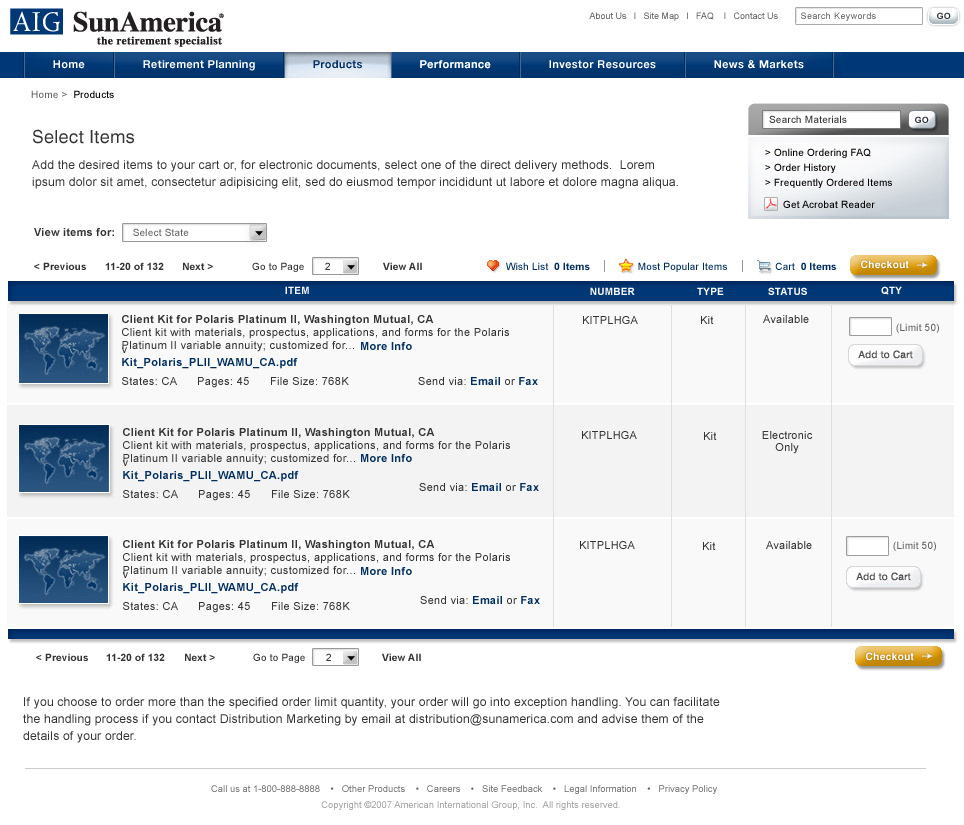
Task: Click More Info on the second item
Action: (386, 459)
